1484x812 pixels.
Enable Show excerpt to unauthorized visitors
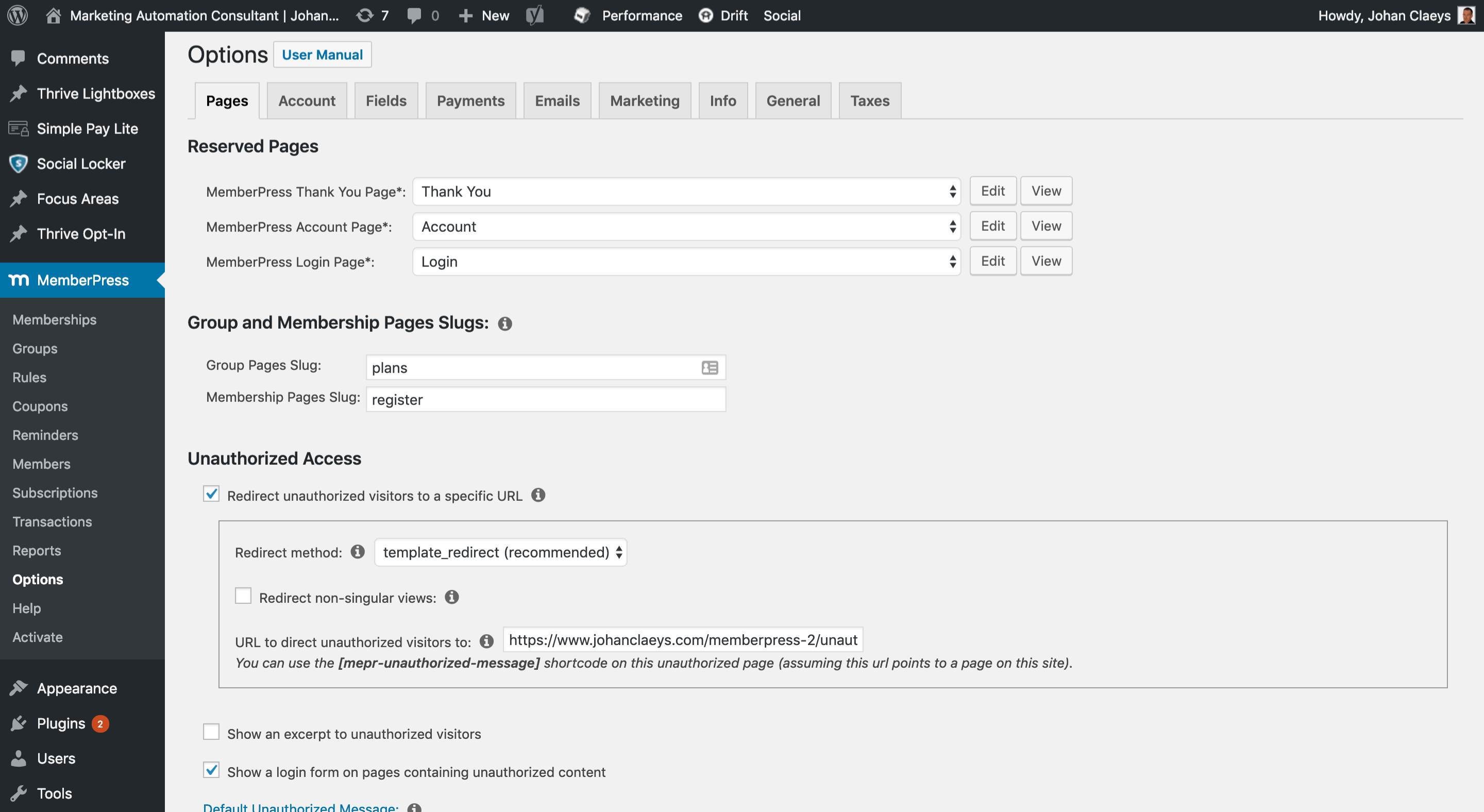(211, 733)
